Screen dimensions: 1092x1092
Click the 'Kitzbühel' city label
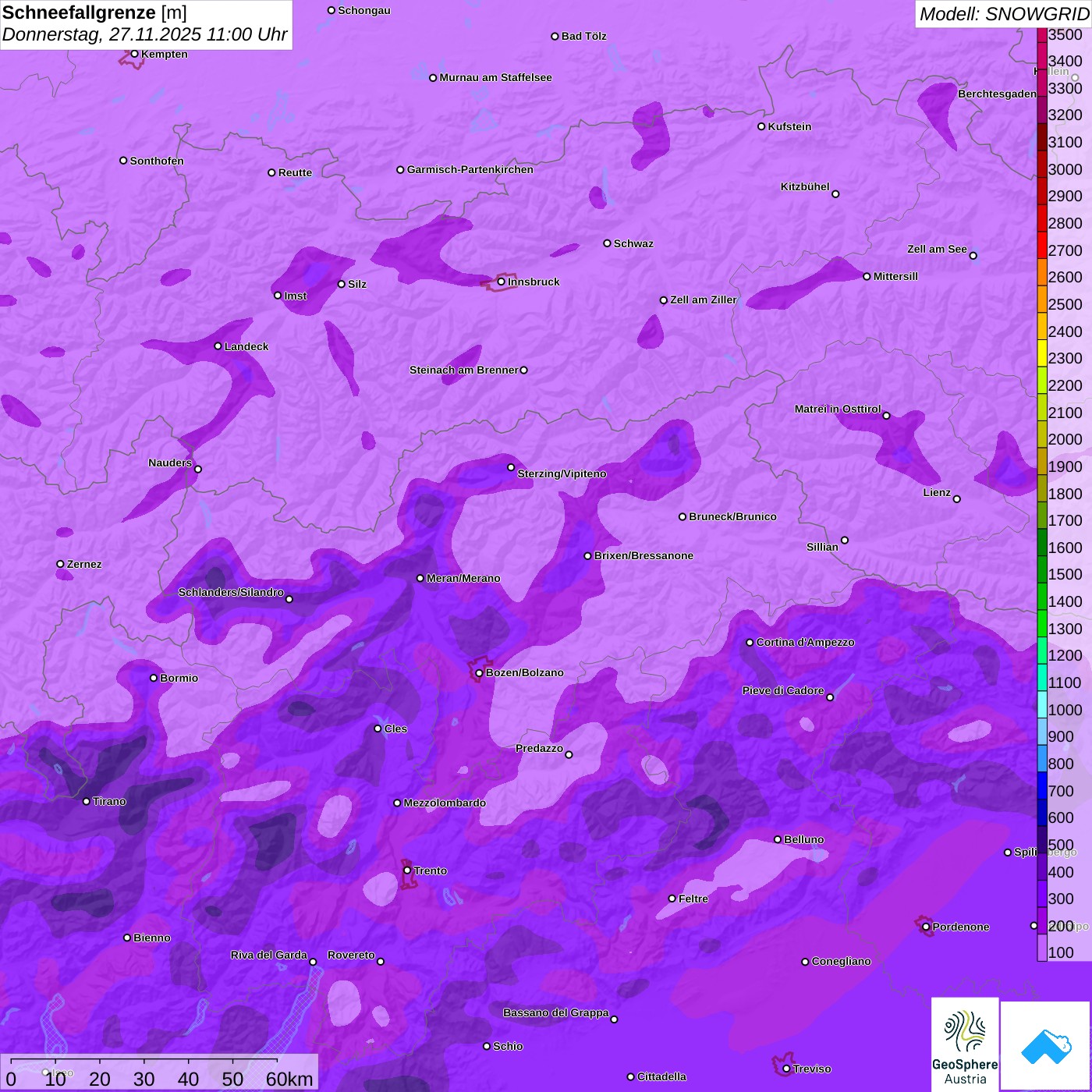pyautogui.click(x=805, y=186)
